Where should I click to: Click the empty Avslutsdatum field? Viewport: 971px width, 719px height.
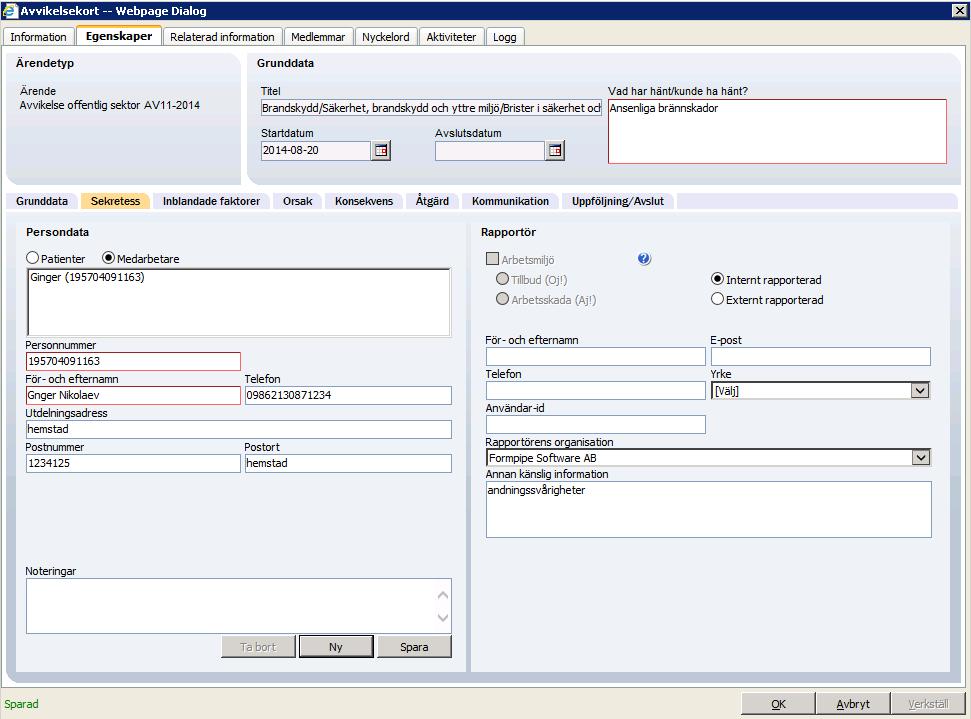click(x=490, y=150)
